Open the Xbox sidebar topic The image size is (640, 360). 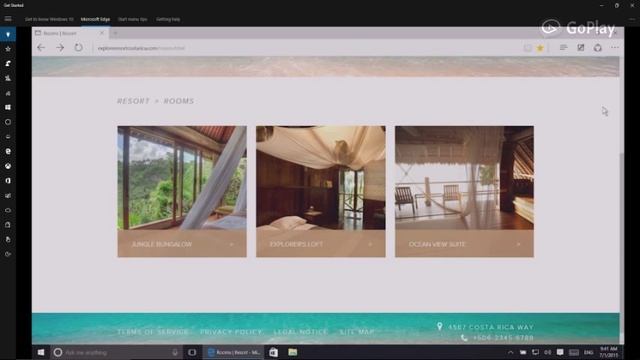click(8, 166)
